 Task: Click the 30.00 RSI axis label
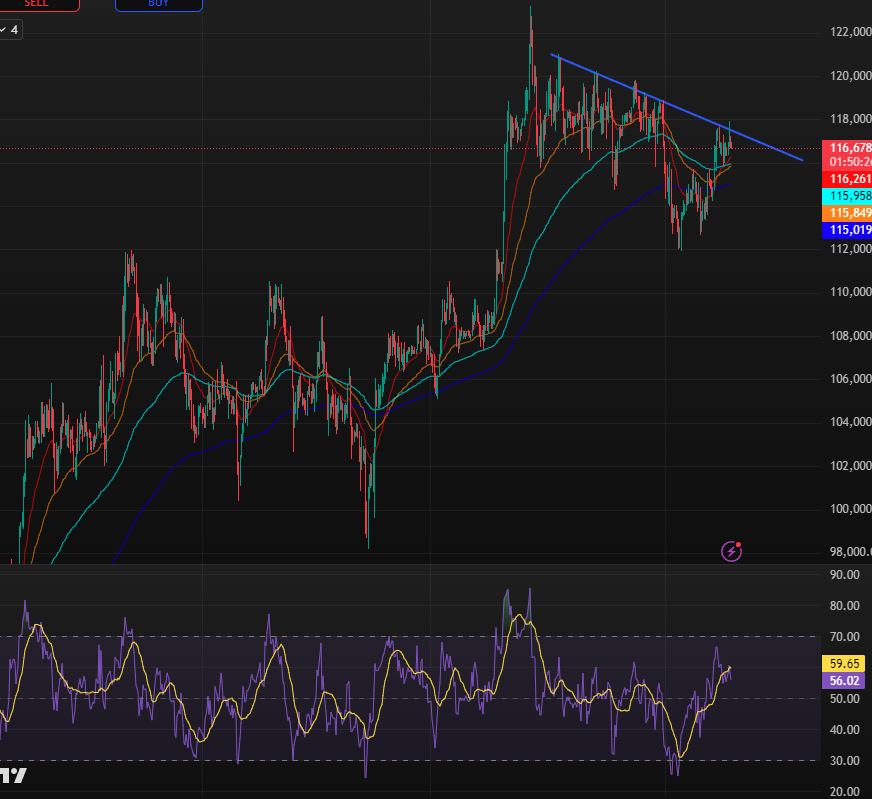845,761
